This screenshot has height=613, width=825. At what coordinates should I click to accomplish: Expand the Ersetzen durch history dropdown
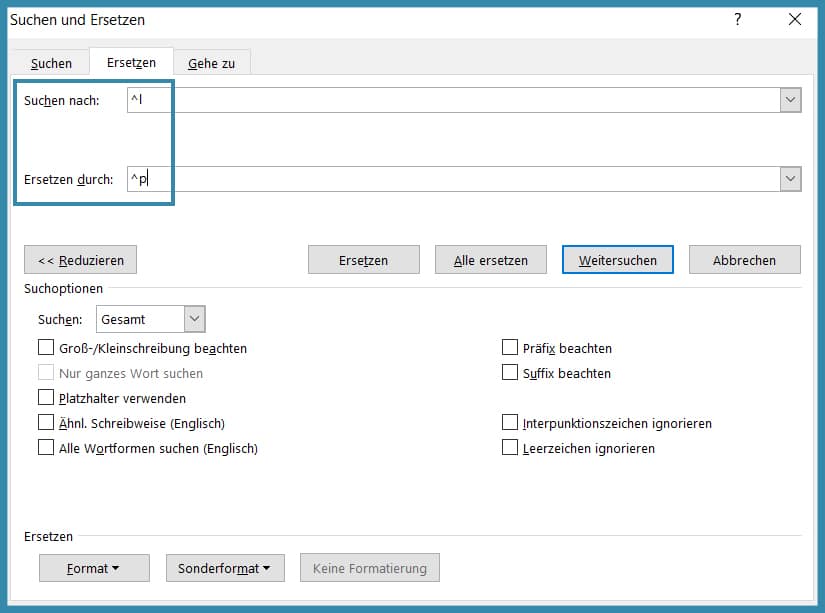[790, 179]
